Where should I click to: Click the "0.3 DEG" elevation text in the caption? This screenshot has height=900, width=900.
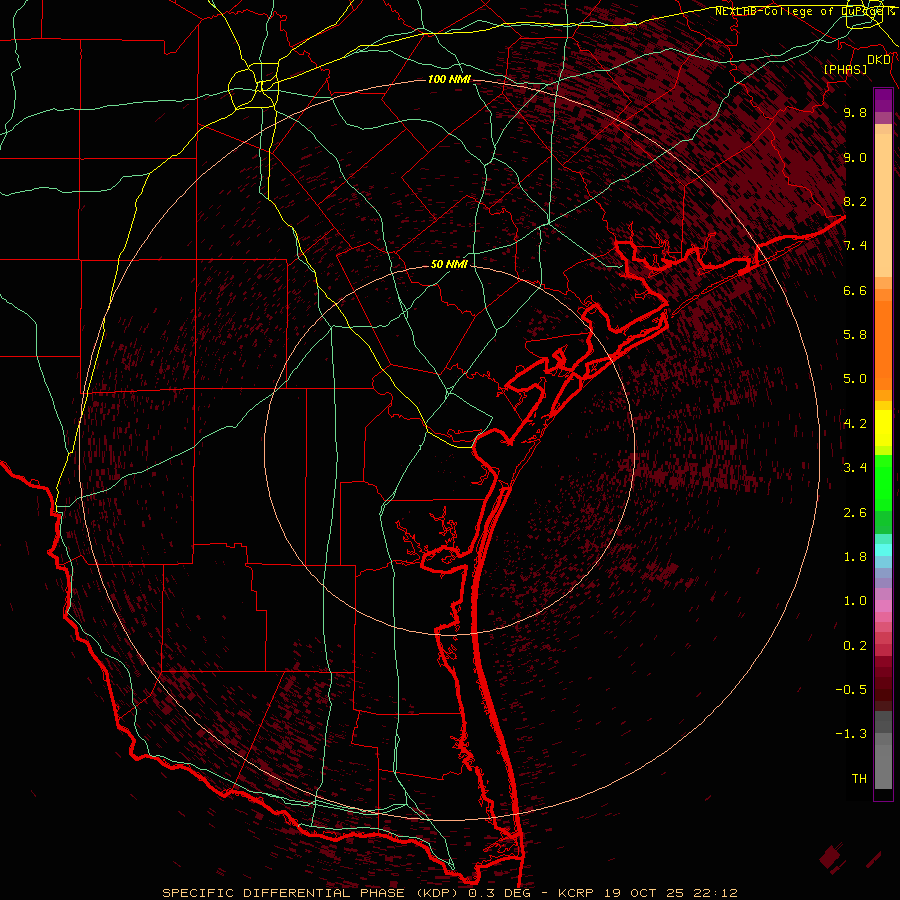point(499,893)
